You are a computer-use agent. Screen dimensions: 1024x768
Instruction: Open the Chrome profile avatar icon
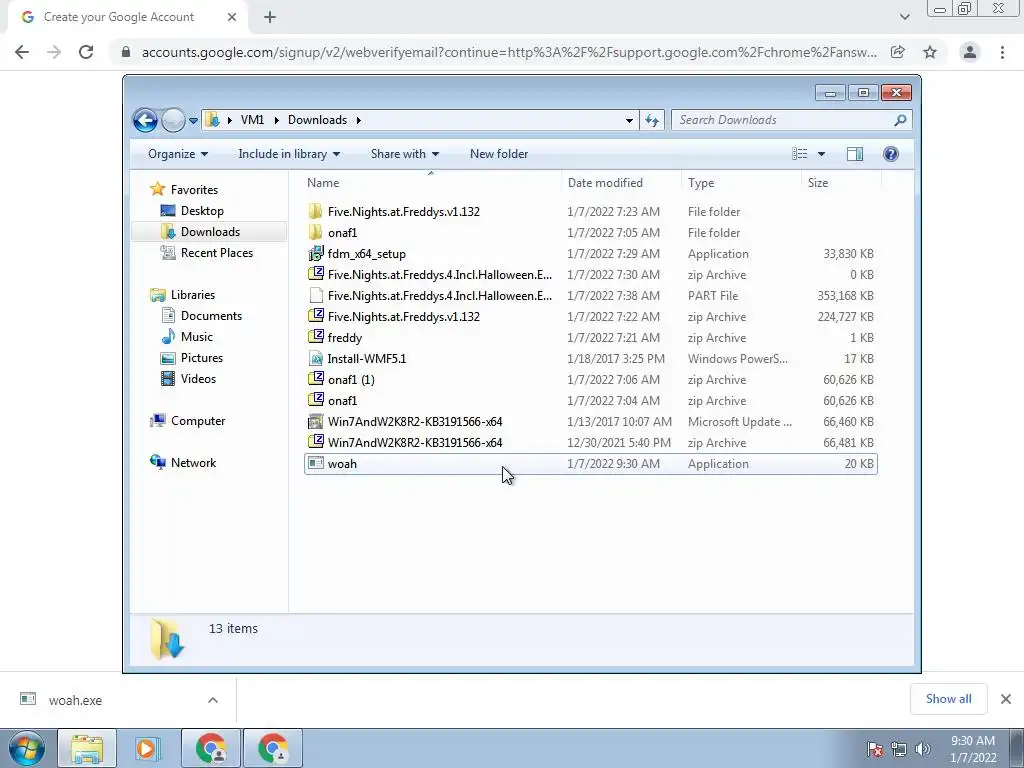(970, 52)
